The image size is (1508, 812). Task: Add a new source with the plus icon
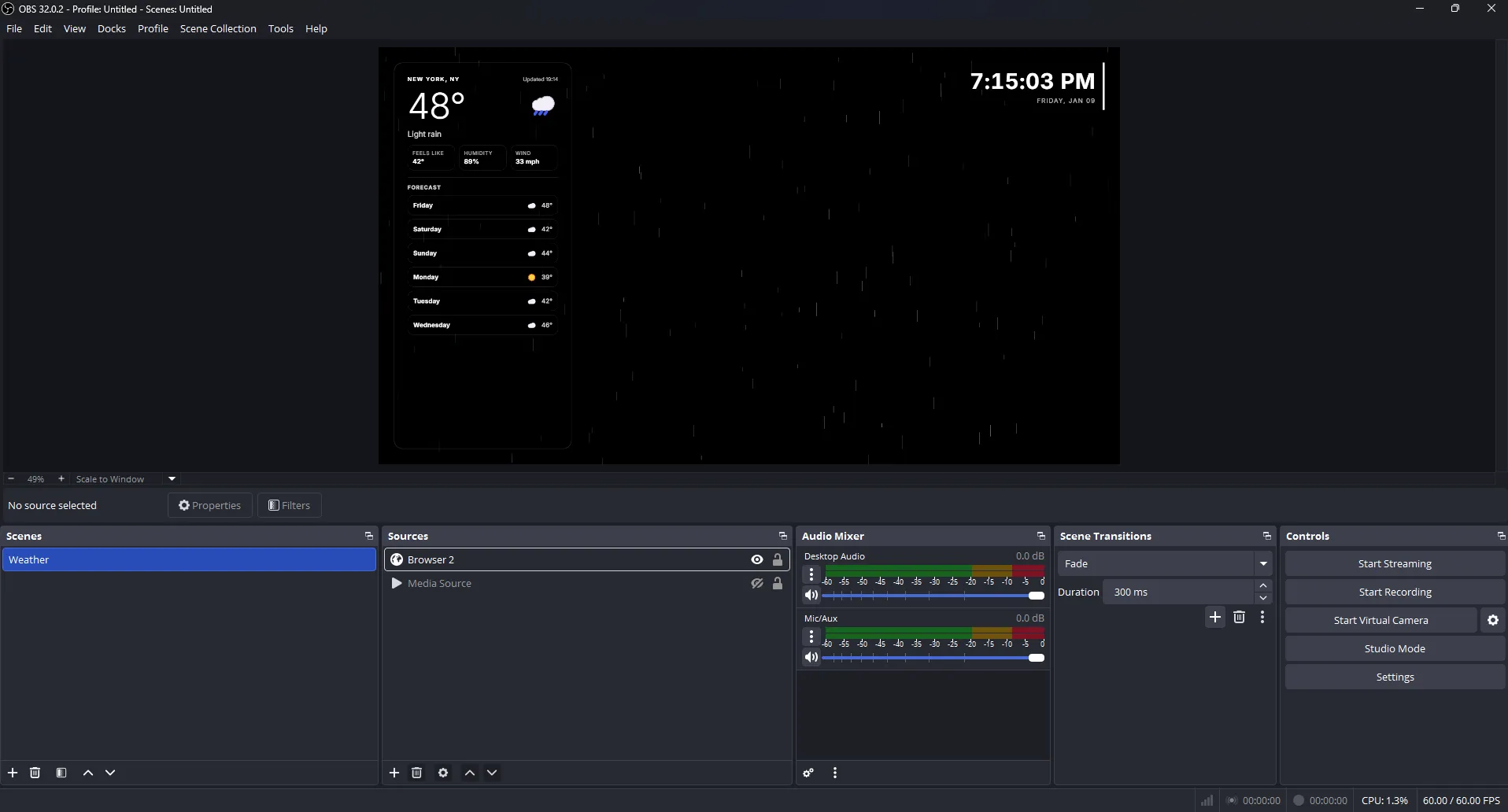394,773
